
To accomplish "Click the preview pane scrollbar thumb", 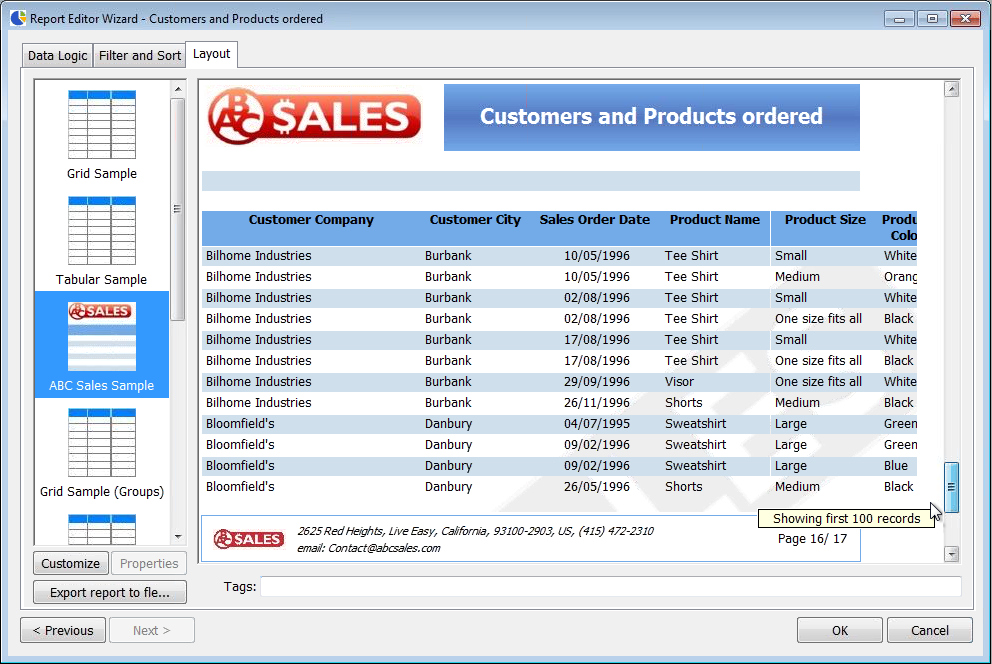I will click(952, 487).
